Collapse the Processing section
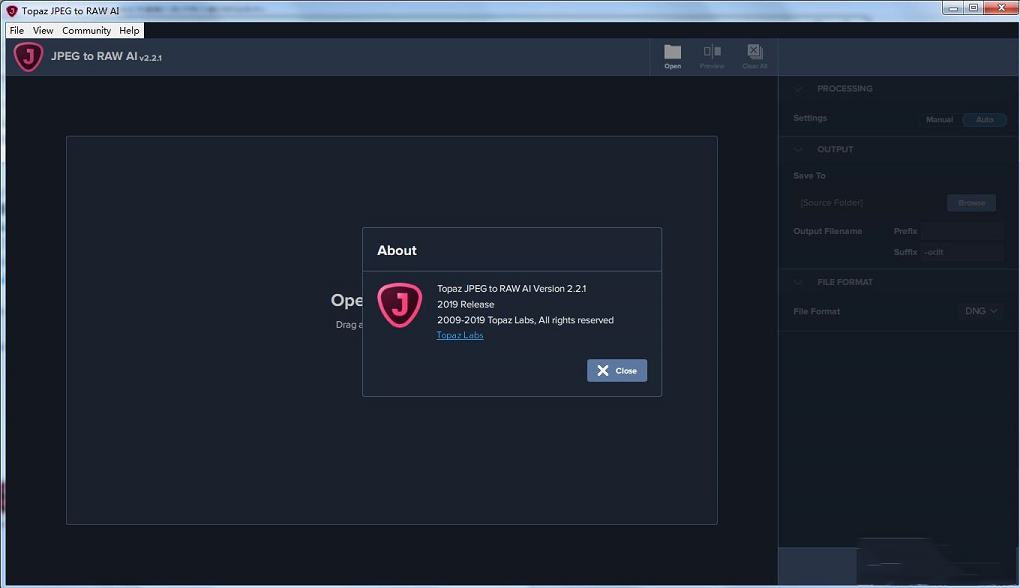This screenshot has width=1020, height=588. 799,89
